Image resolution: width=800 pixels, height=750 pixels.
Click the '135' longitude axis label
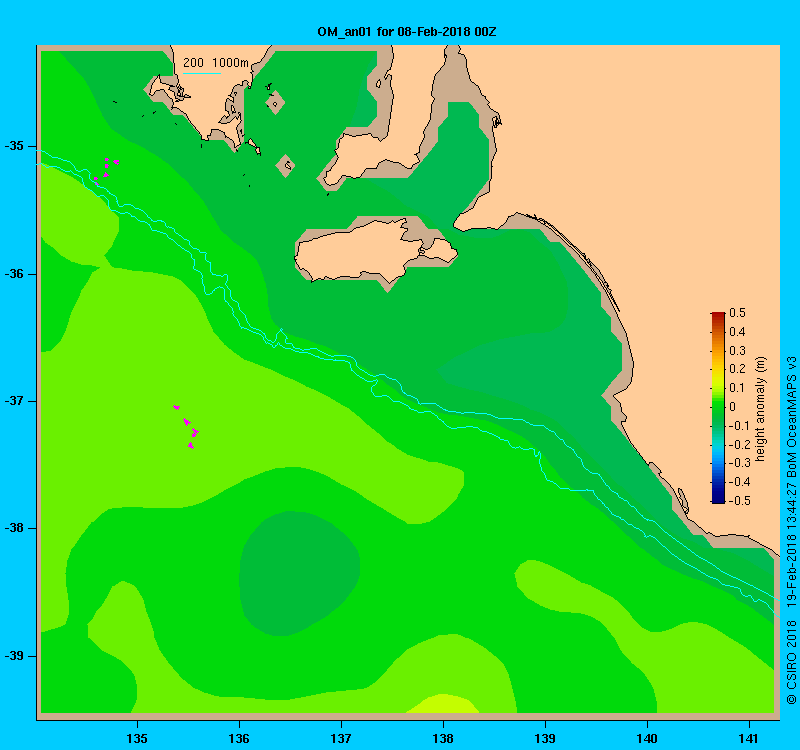click(x=137, y=739)
